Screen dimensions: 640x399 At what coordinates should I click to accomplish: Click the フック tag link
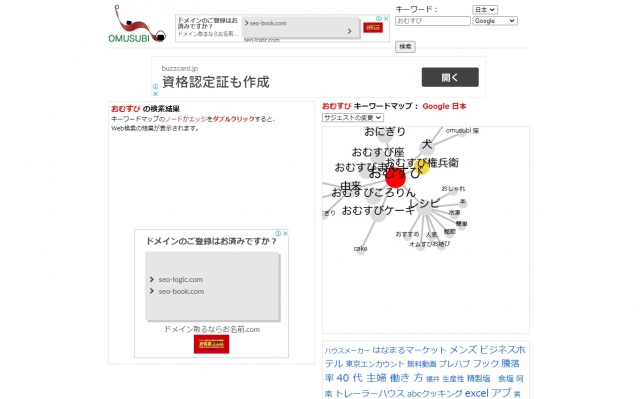(x=486, y=364)
